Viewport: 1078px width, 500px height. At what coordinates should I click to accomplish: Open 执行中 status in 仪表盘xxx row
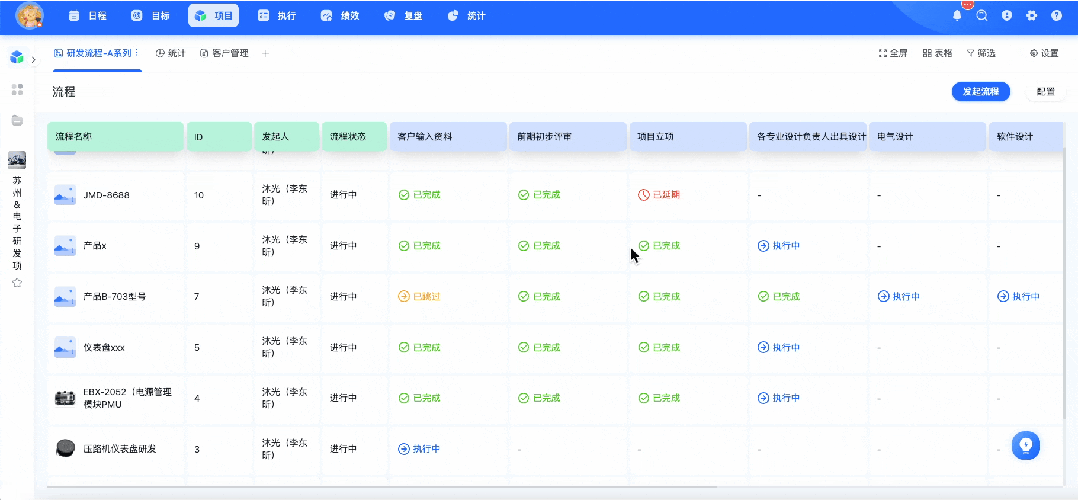(778, 347)
